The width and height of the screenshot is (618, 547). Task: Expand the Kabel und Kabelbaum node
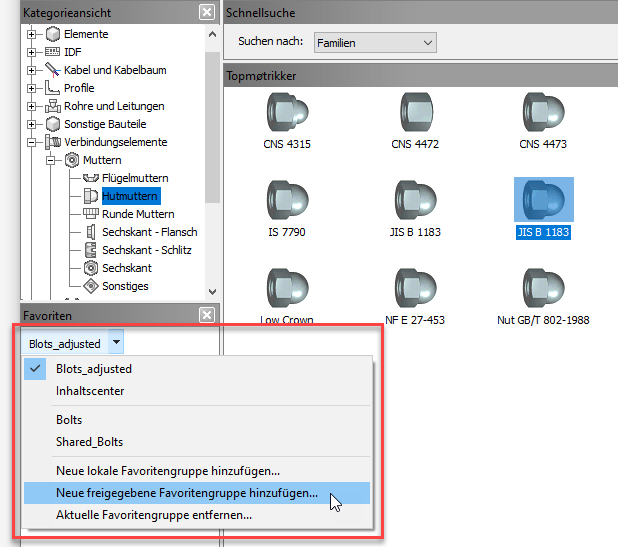32,70
